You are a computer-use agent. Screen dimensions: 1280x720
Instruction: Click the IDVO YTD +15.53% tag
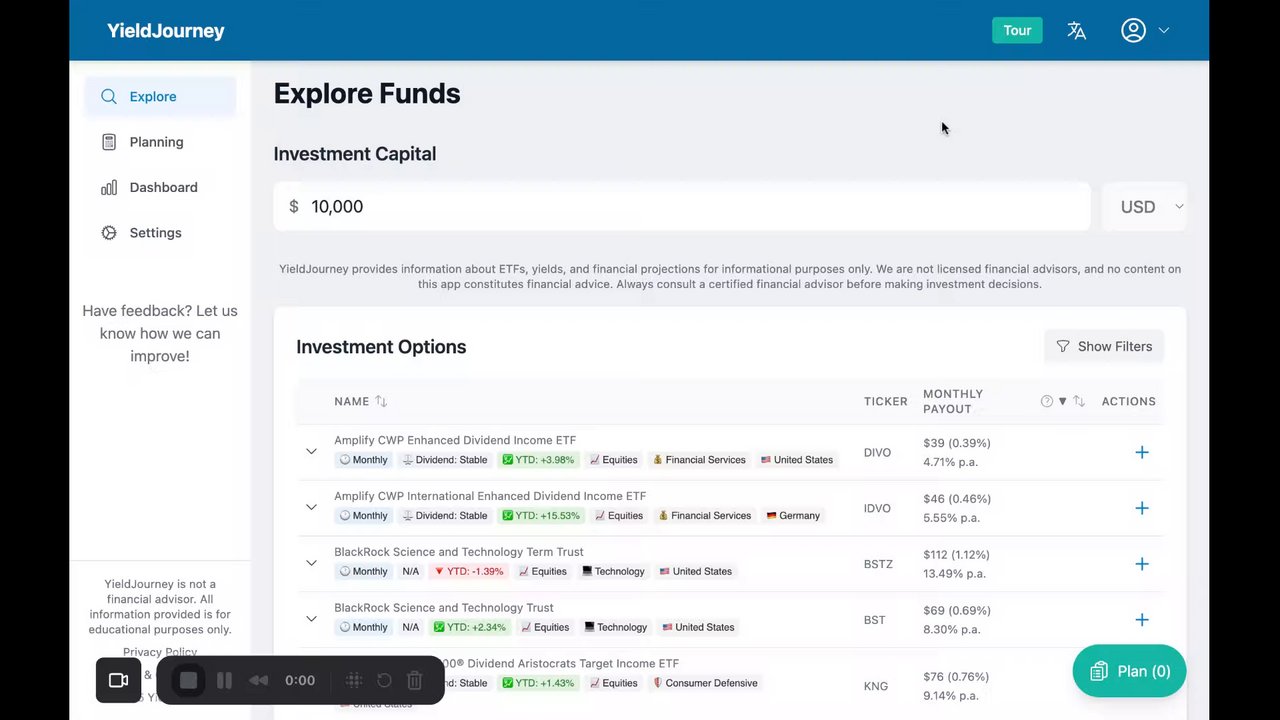[541, 516]
